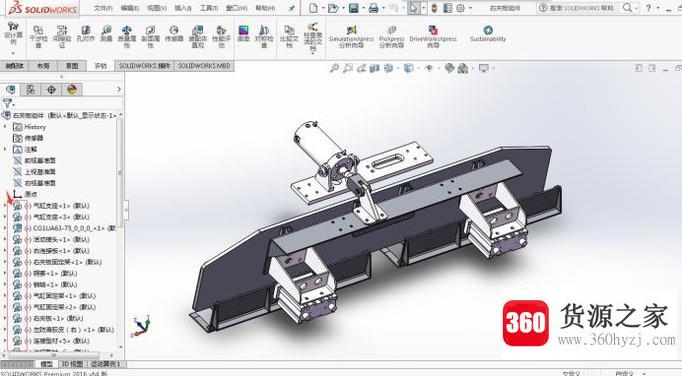This screenshot has width=682, height=376.
Task: Open the Sustainability tool
Action: pyautogui.click(x=488, y=34)
